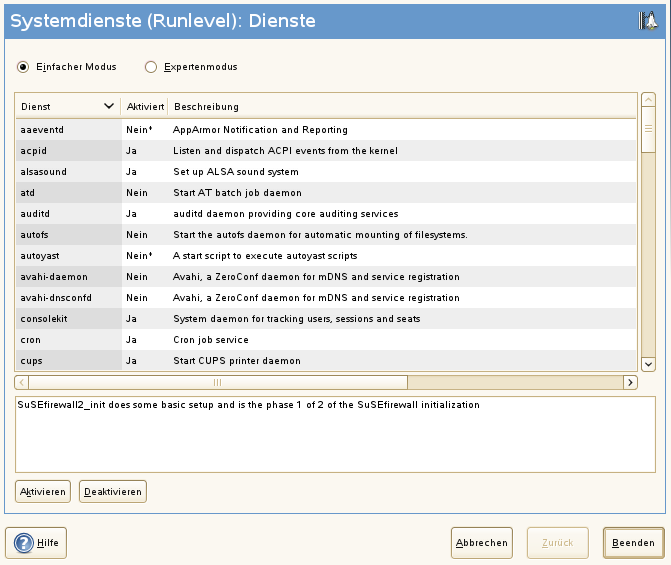Switch to Expertenmodus radio option
671x565 pixels.
152,67
